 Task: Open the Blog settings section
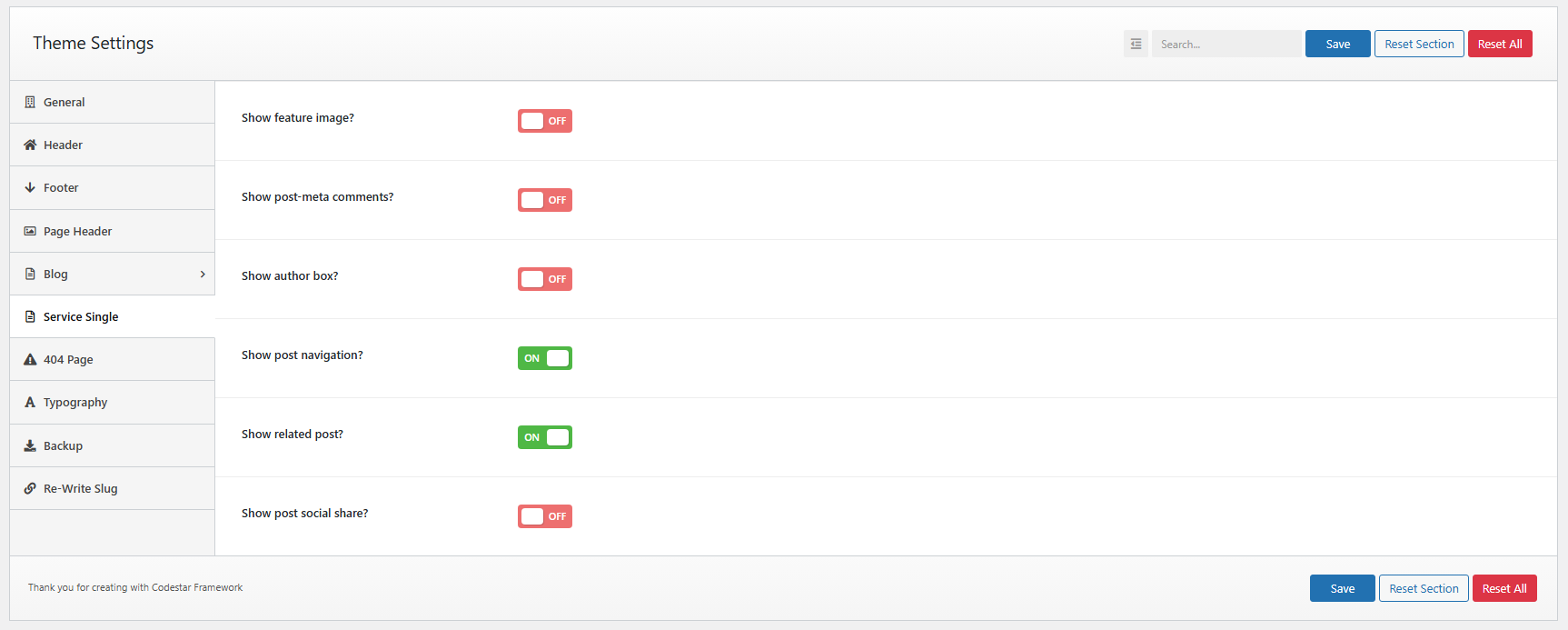pyautogui.click(x=56, y=275)
